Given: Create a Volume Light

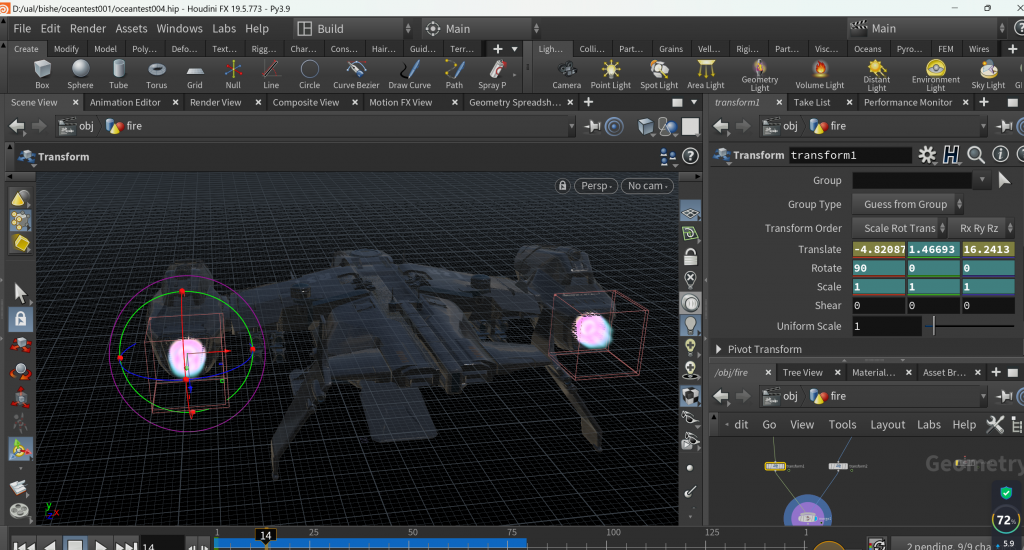Looking at the screenshot, I should [820, 74].
